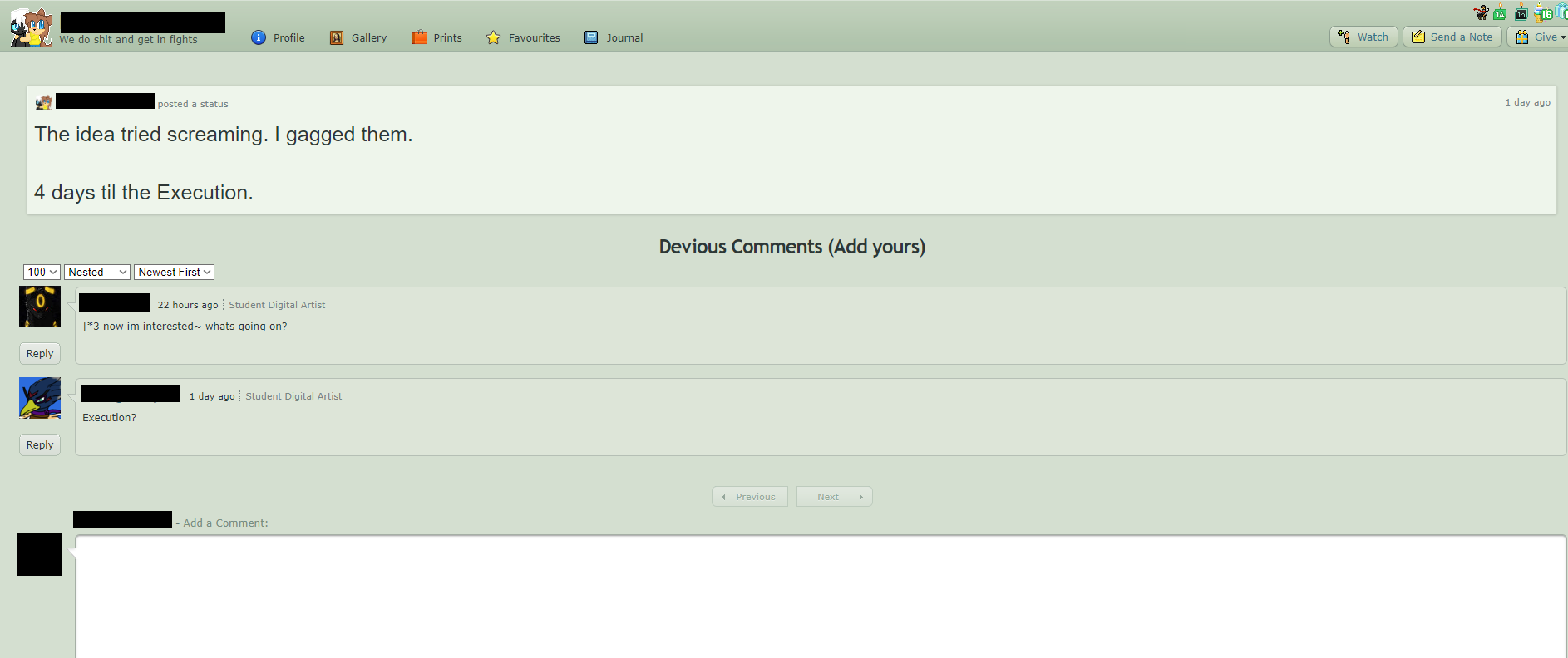Click the dark 15 birthday badge
This screenshot has height=658, width=1568.
(1521, 12)
